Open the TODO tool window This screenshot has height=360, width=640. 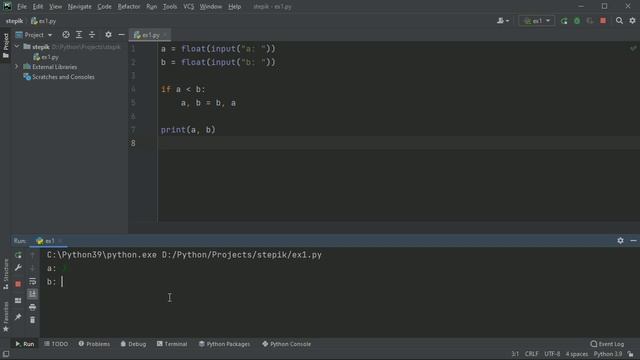[x=56, y=344]
